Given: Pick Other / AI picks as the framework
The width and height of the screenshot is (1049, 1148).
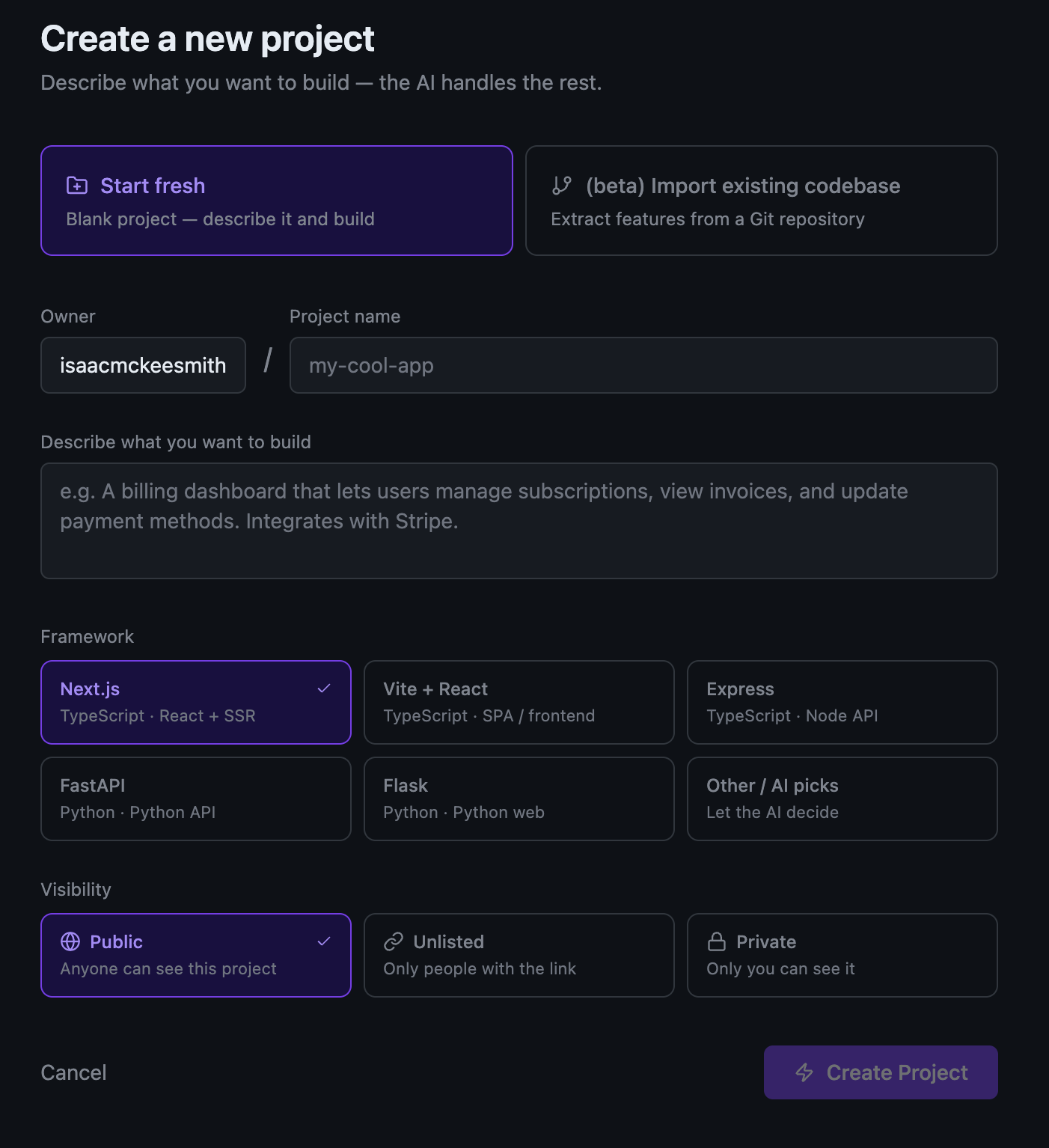Looking at the screenshot, I should point(842,799).
